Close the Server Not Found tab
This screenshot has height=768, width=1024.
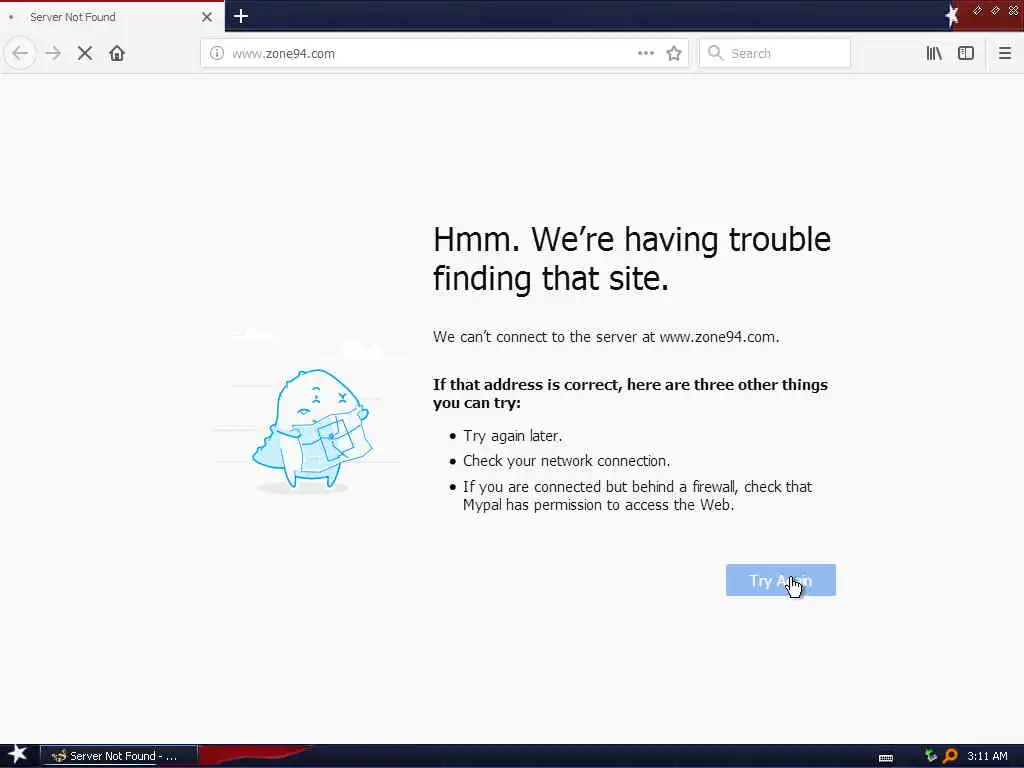207,17
